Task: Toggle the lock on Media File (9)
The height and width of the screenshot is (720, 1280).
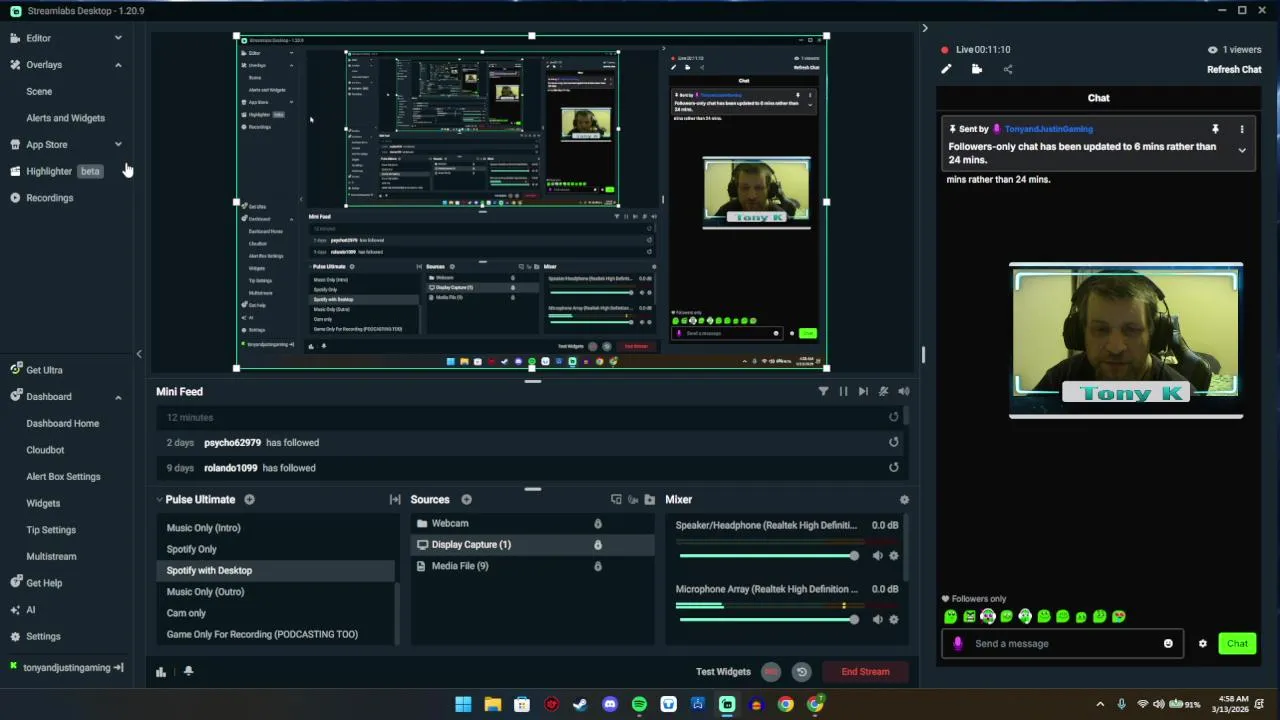Action: [598, 566]
